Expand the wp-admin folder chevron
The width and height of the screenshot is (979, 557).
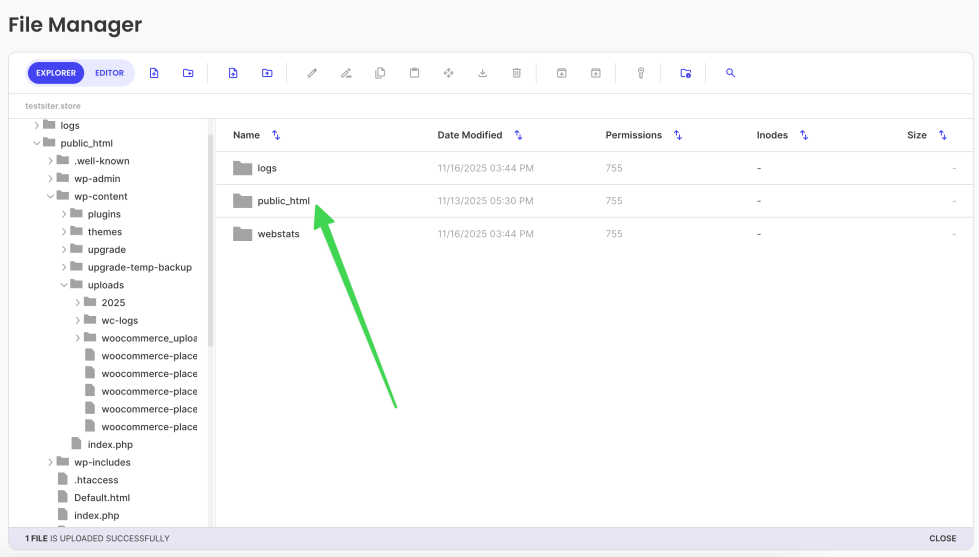coord(51,179)
